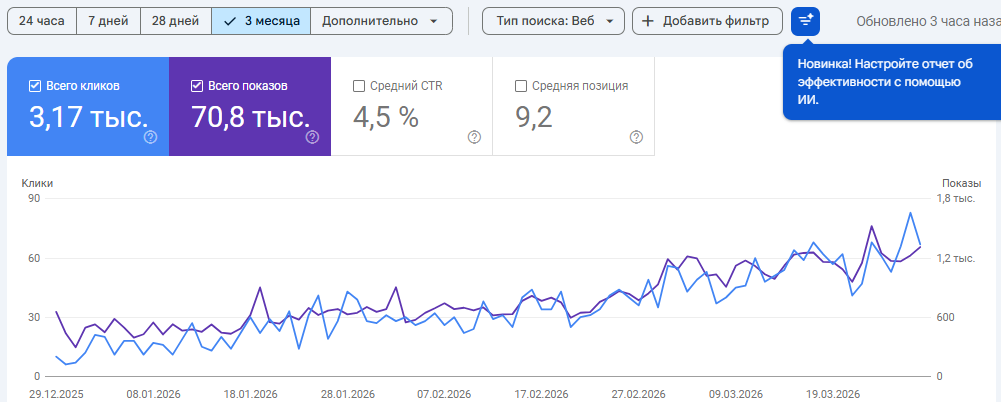Select the 28 дней date range

click(x=175, y=20)
